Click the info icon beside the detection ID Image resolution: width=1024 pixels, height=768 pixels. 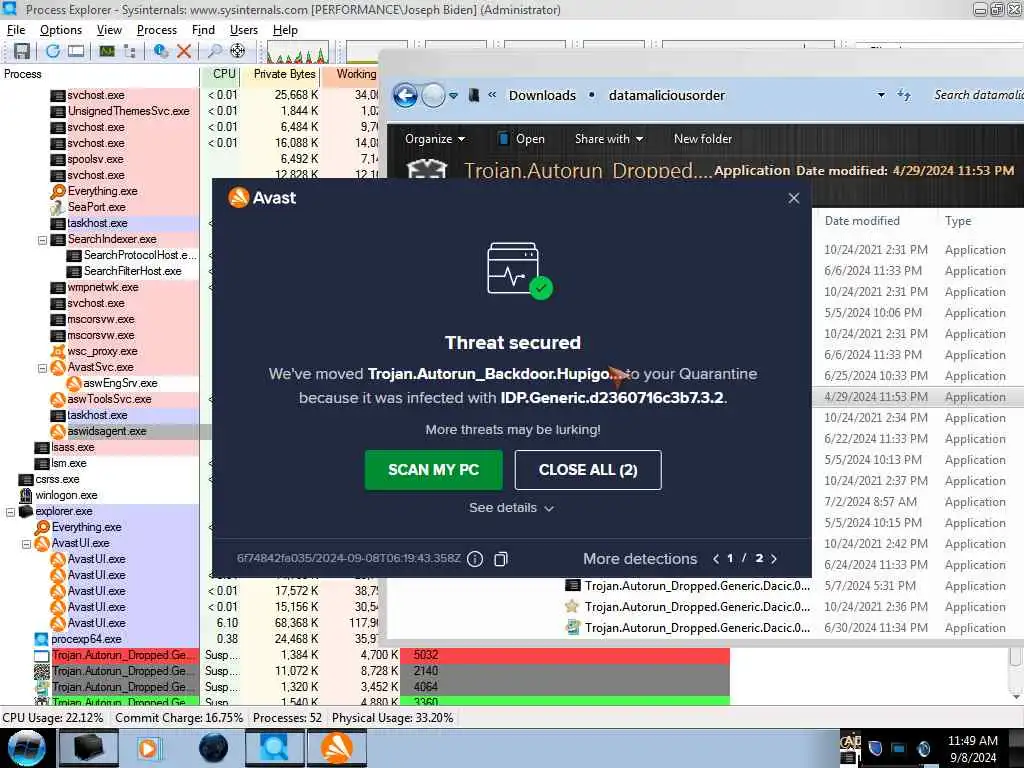475,559
